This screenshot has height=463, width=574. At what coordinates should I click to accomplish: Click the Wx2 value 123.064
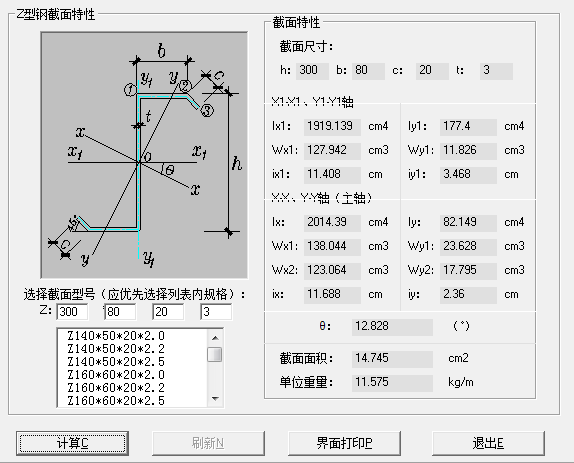point(332,270)
